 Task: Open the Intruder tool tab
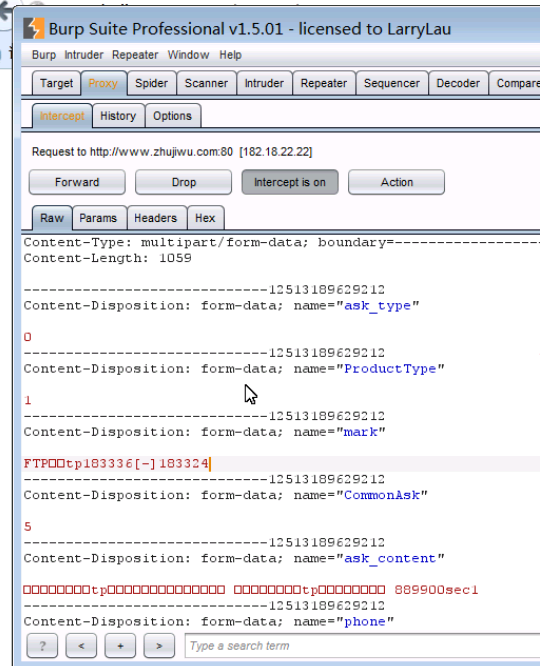click(264, 83)
